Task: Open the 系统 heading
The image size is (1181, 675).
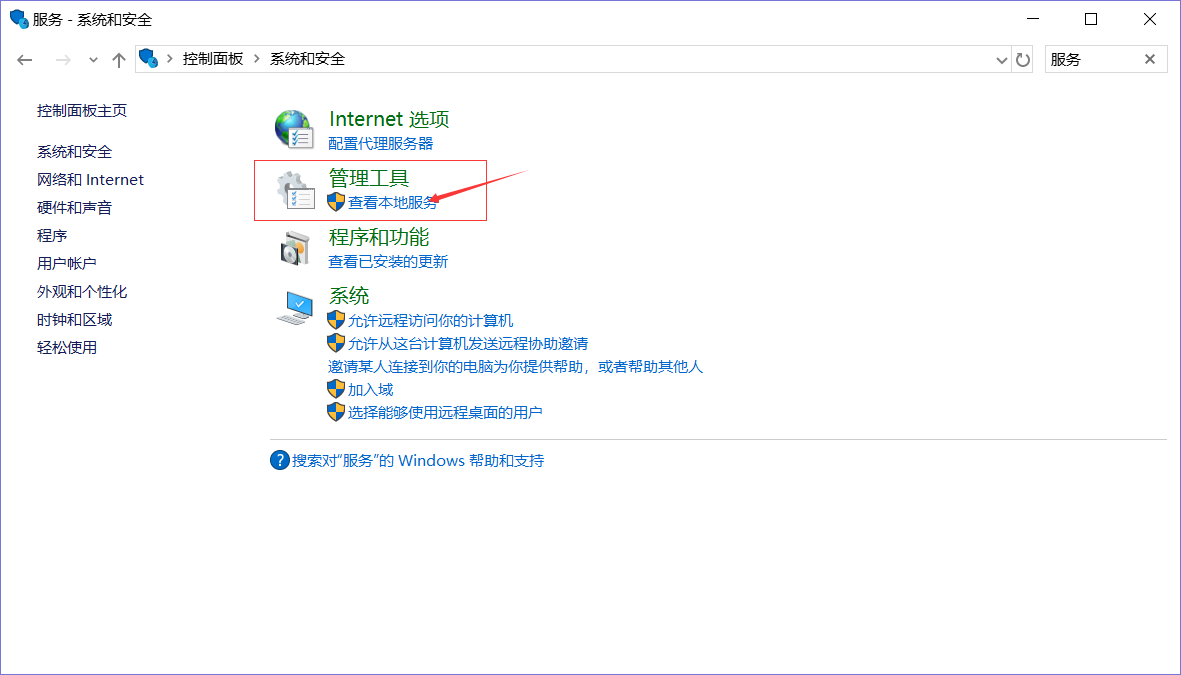Action: [349, 295]
